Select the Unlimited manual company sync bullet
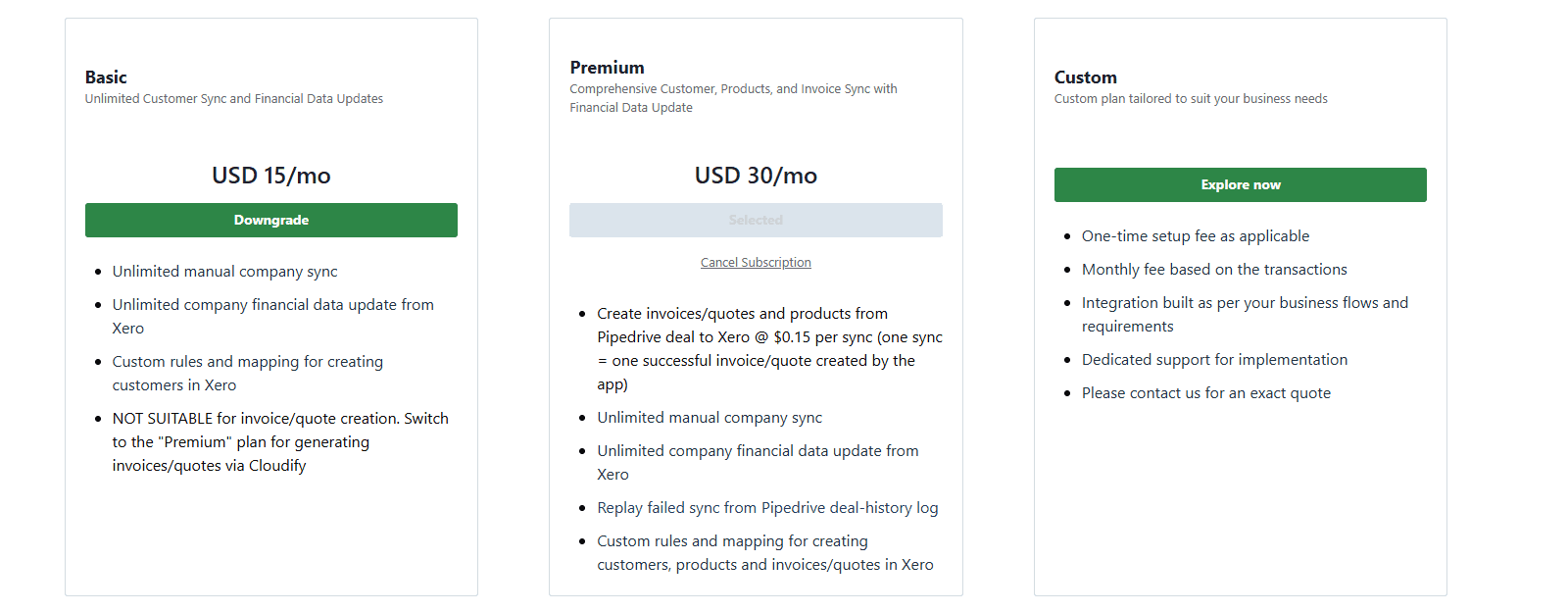Viewport: 1568px width, 612px height. click(x=223, y=271)
